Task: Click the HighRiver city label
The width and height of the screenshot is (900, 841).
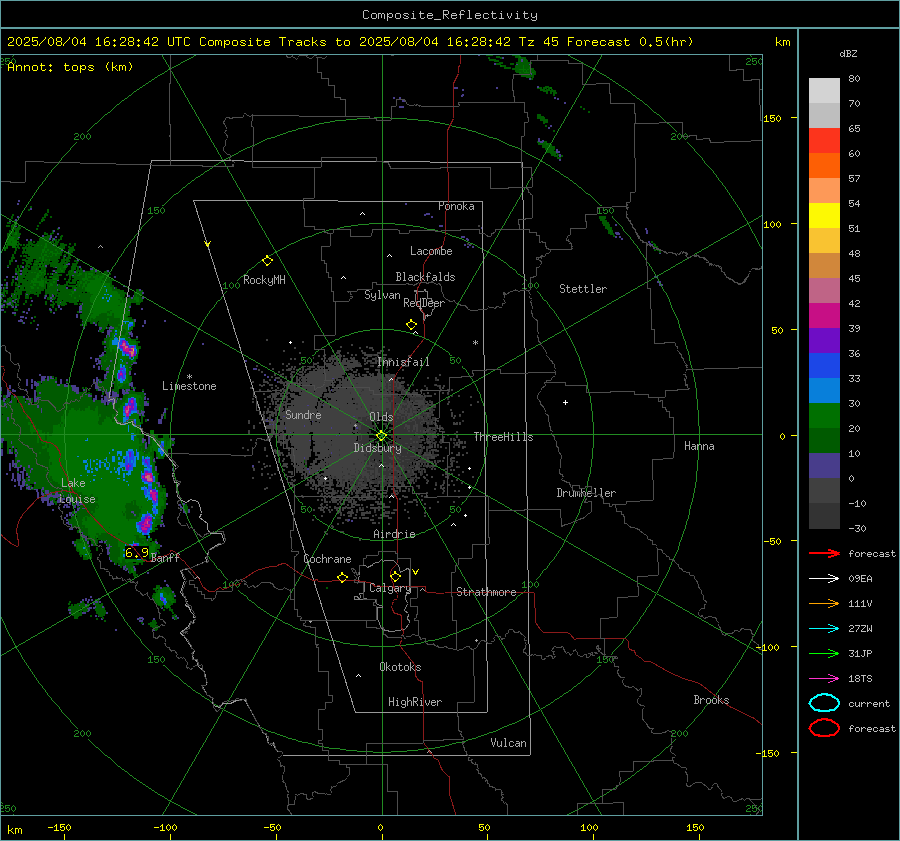Action: [x=415, y=702]
